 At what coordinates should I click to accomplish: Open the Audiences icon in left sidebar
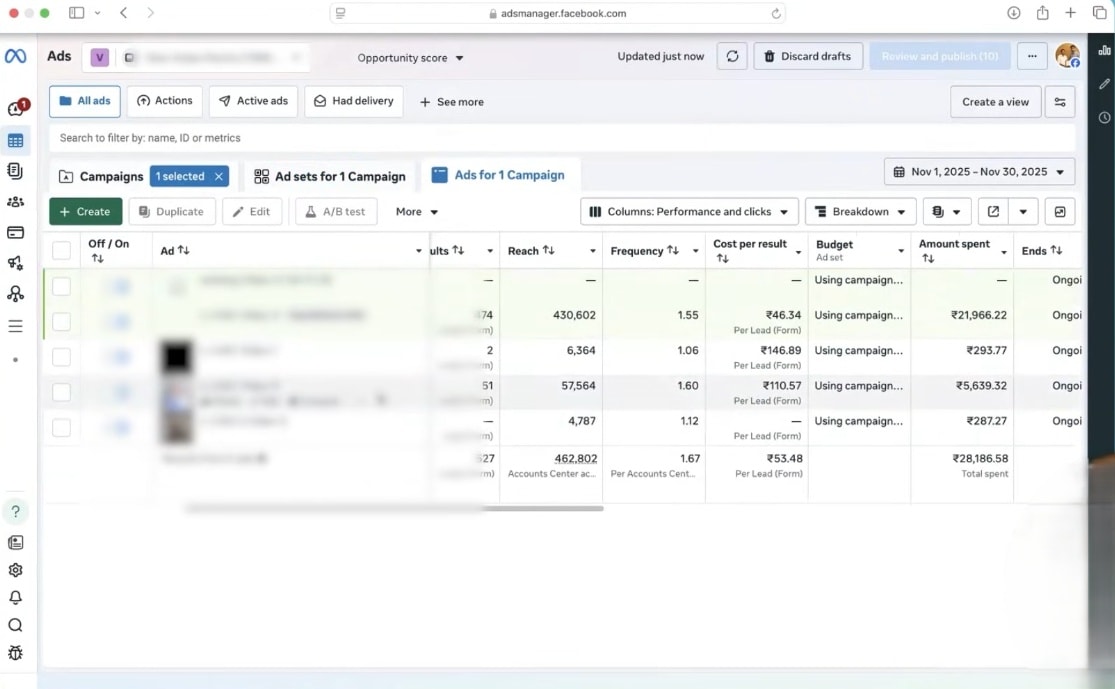point(15,202)
